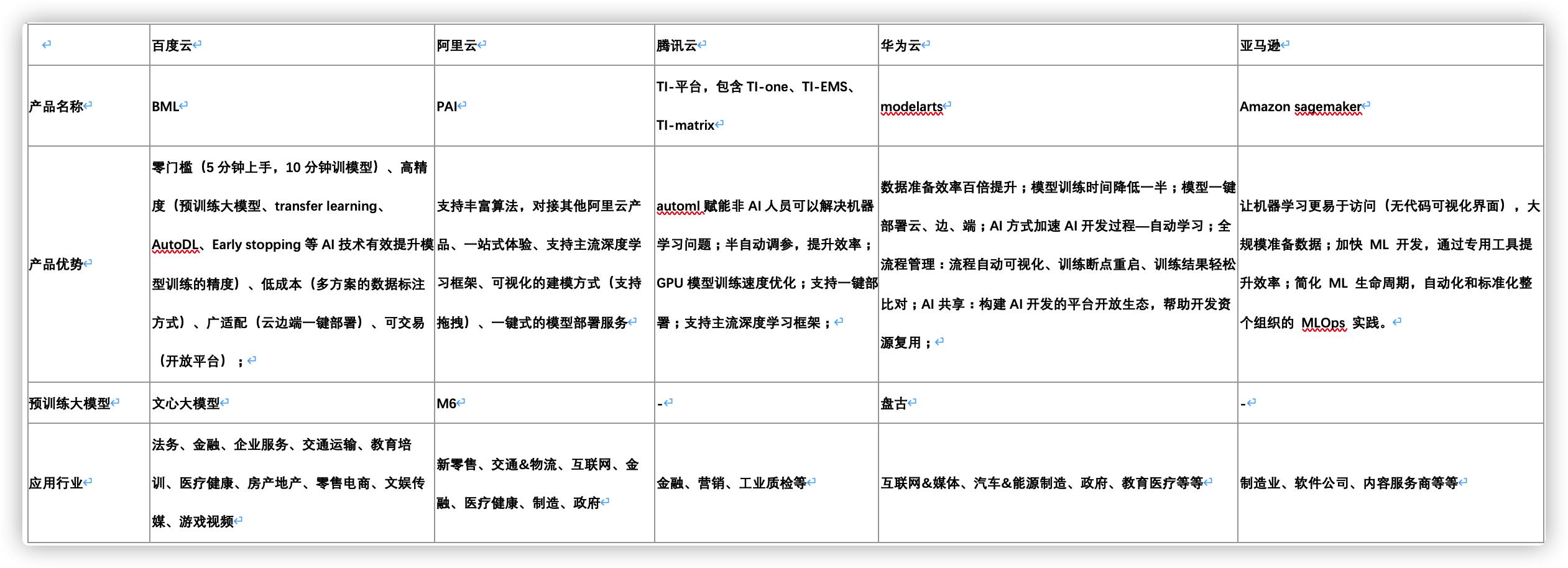Click the transfer learning text line
The image size is (1568, 568).
(269, 206)
